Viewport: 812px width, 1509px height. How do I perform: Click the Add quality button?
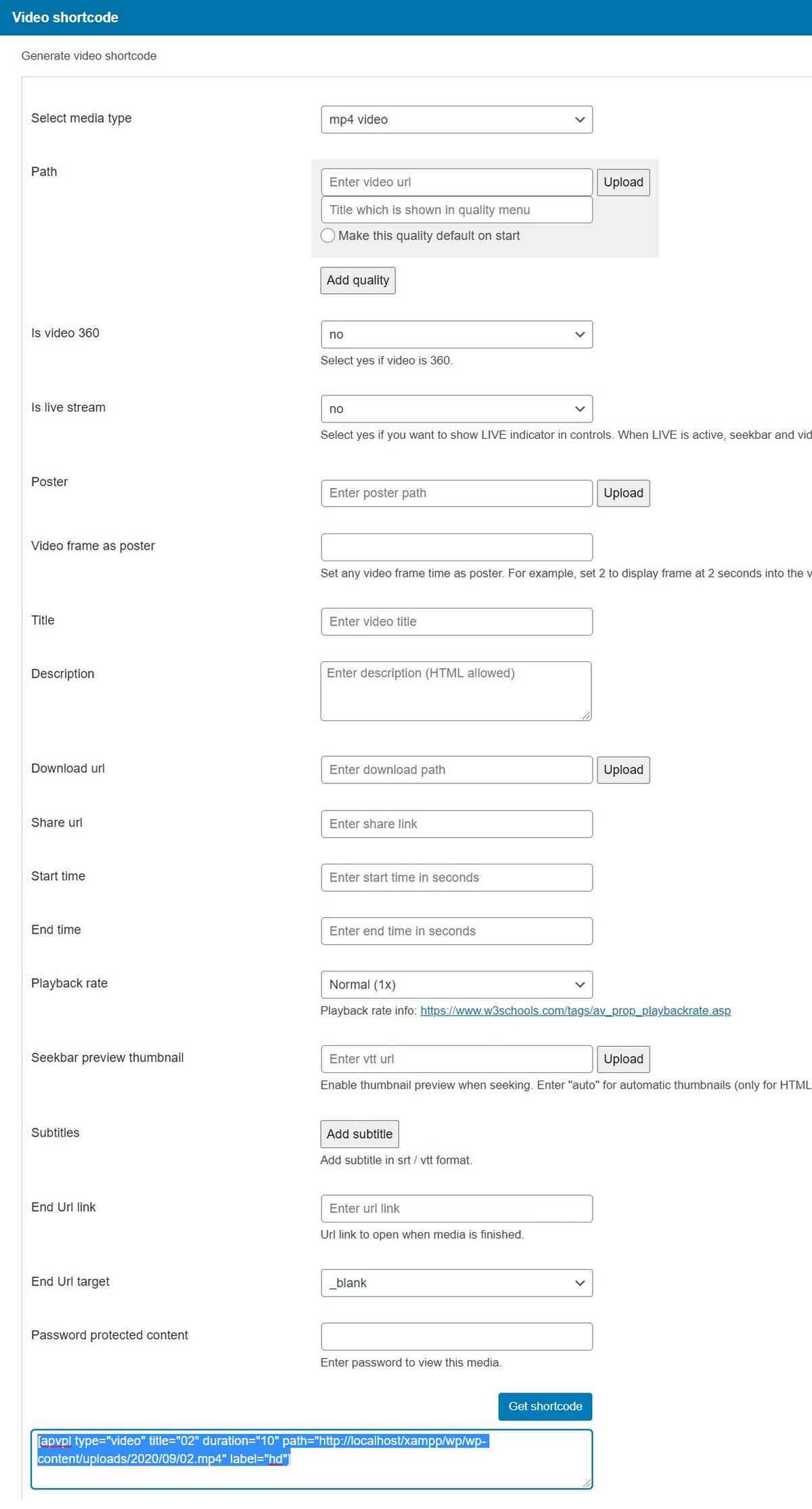(x=358, y=280)
